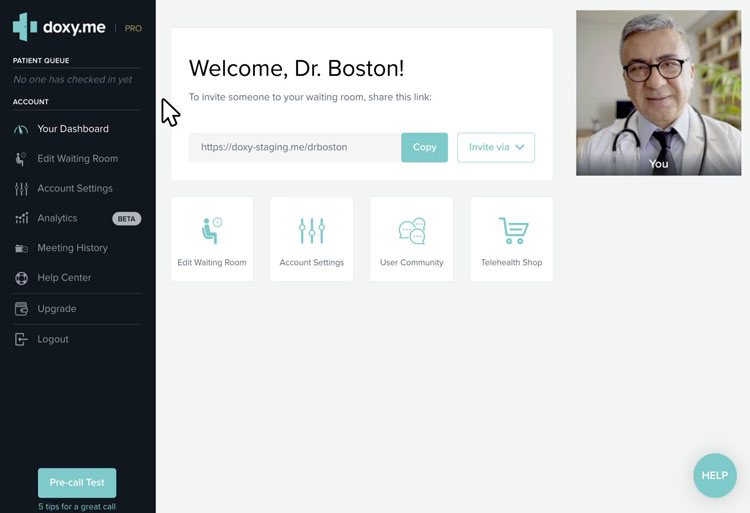Click the doxy.me logo icon
Image resolution: width=750 pixels, height=513 pixels.
[x=25, y=27]
